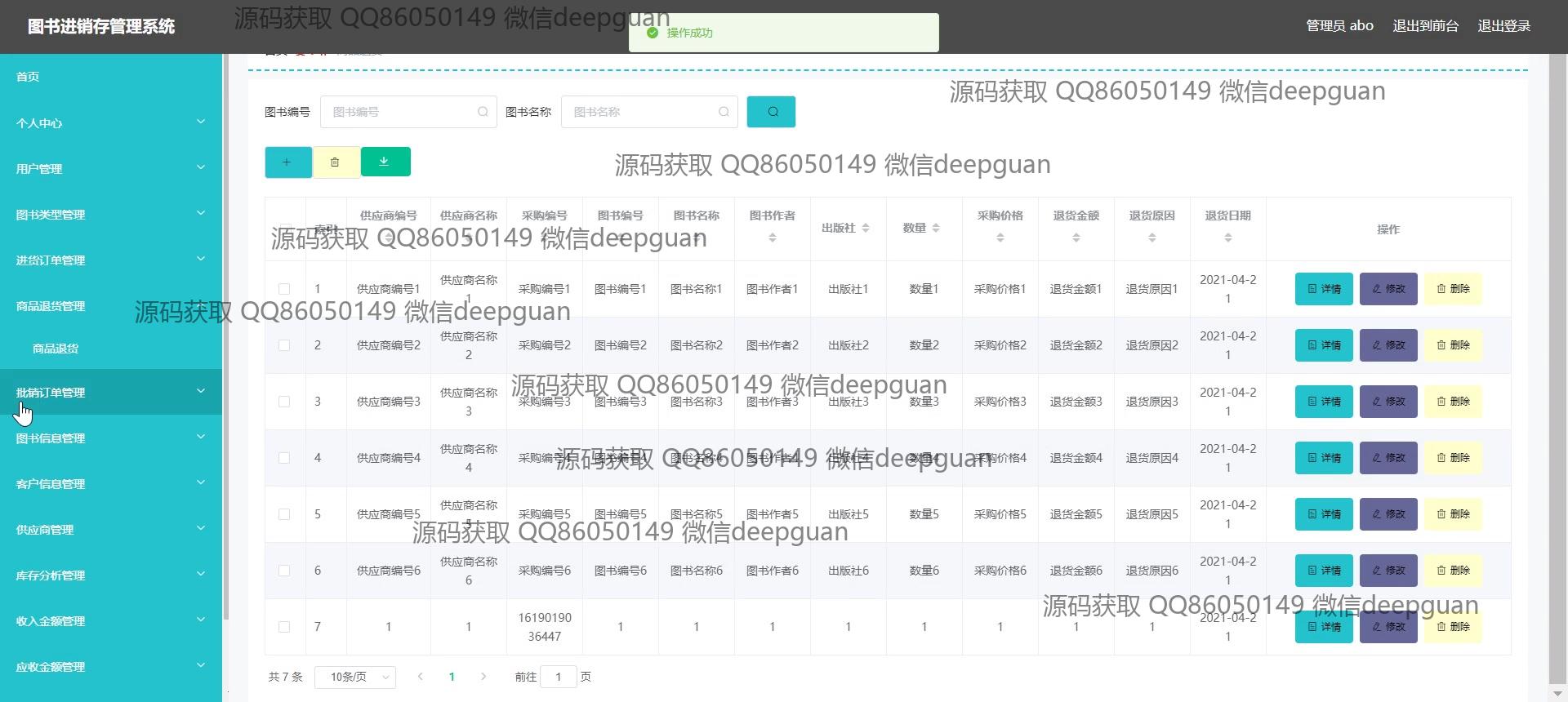Open 详情 for row 1
1568x702 pixels.
point(1324,289)
